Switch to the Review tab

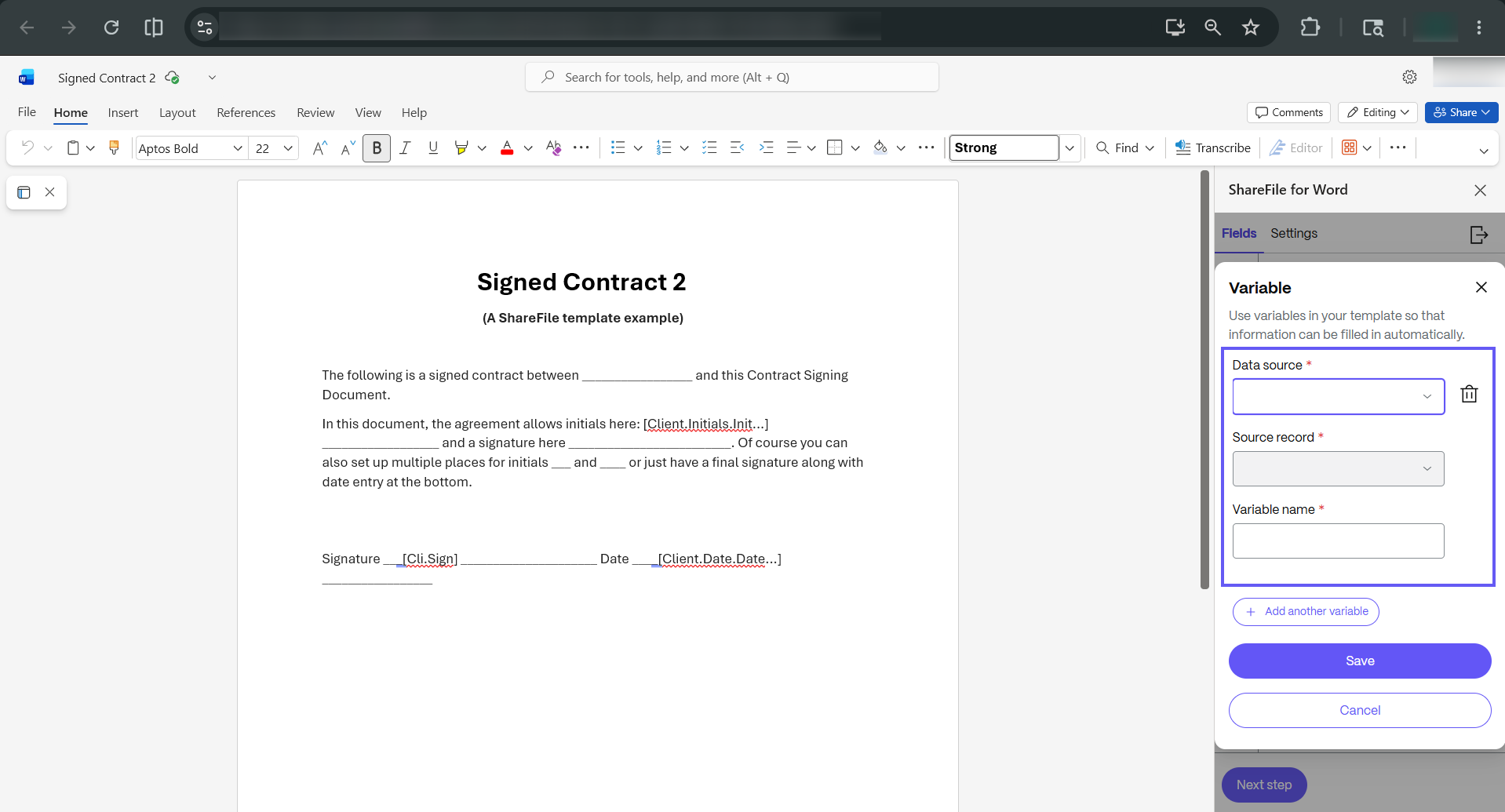point(315,113)
